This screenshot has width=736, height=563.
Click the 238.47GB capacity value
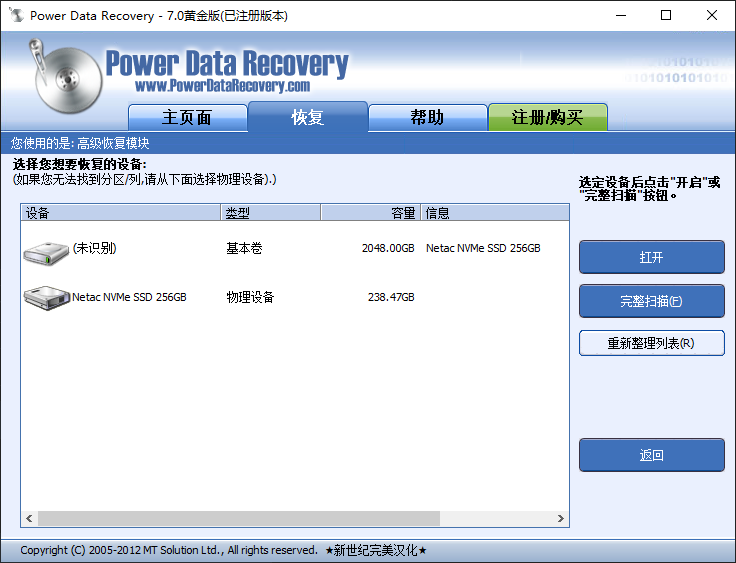[x=391, y=297]
